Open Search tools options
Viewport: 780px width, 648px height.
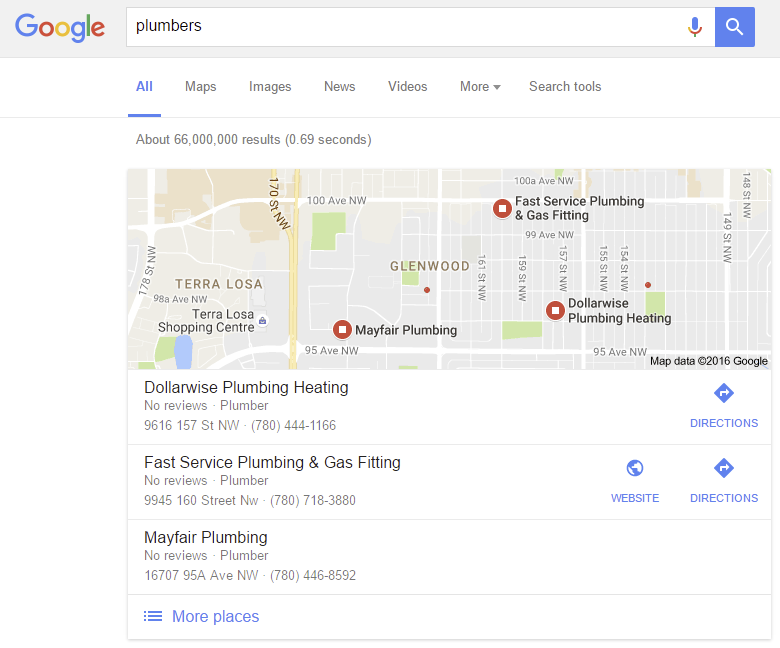point(565,87)
